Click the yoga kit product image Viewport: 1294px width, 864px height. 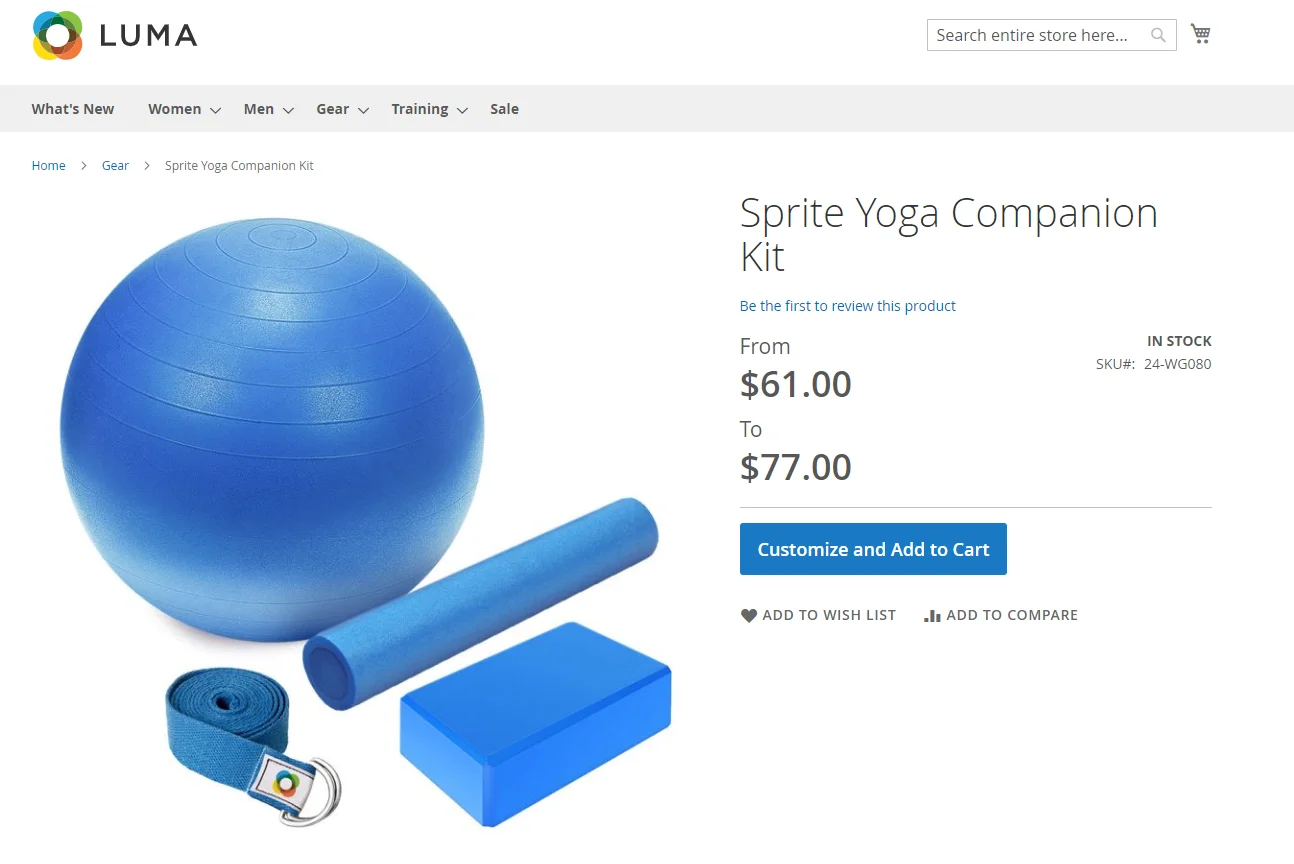pyautogui.click(x=366, y=522)
